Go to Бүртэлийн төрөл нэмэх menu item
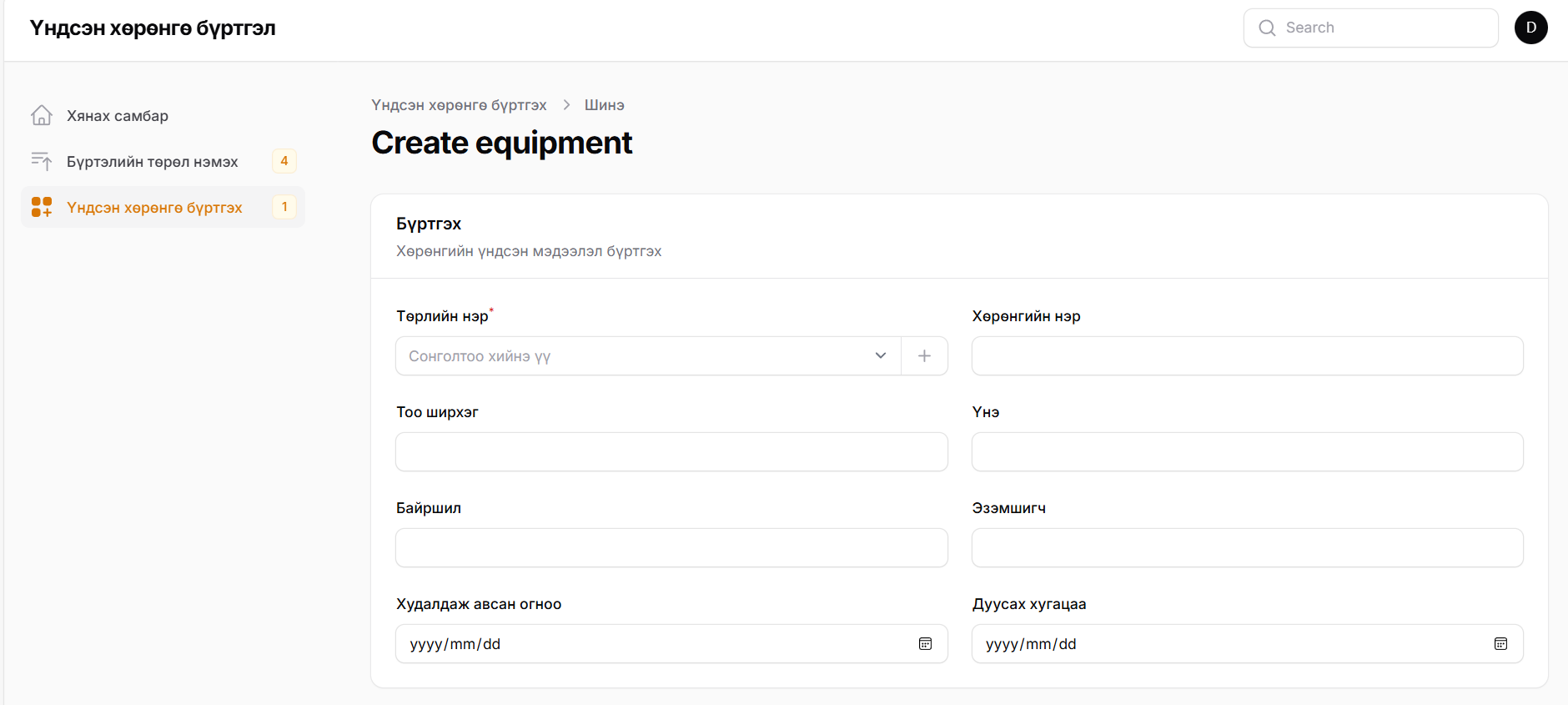Viewport: 1568px width, 705px height. [153, 162]
